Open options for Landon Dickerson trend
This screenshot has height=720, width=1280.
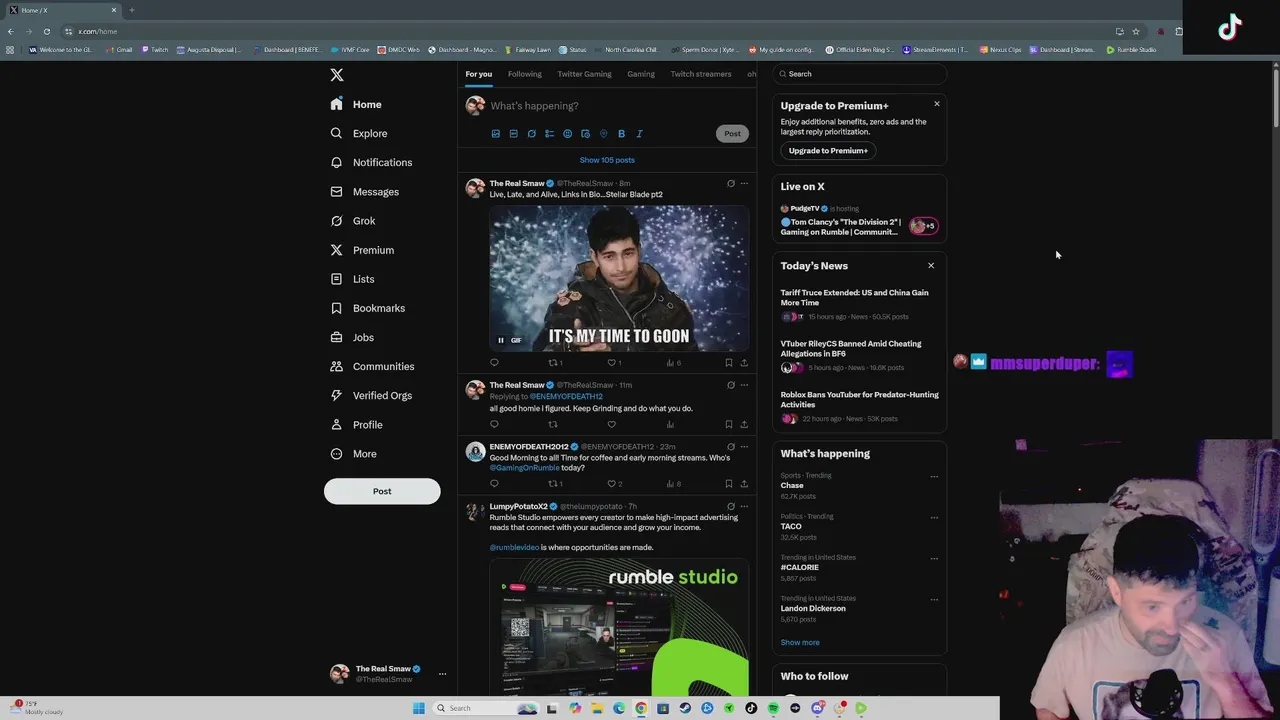pyautogui.click(x=934, y=600)
